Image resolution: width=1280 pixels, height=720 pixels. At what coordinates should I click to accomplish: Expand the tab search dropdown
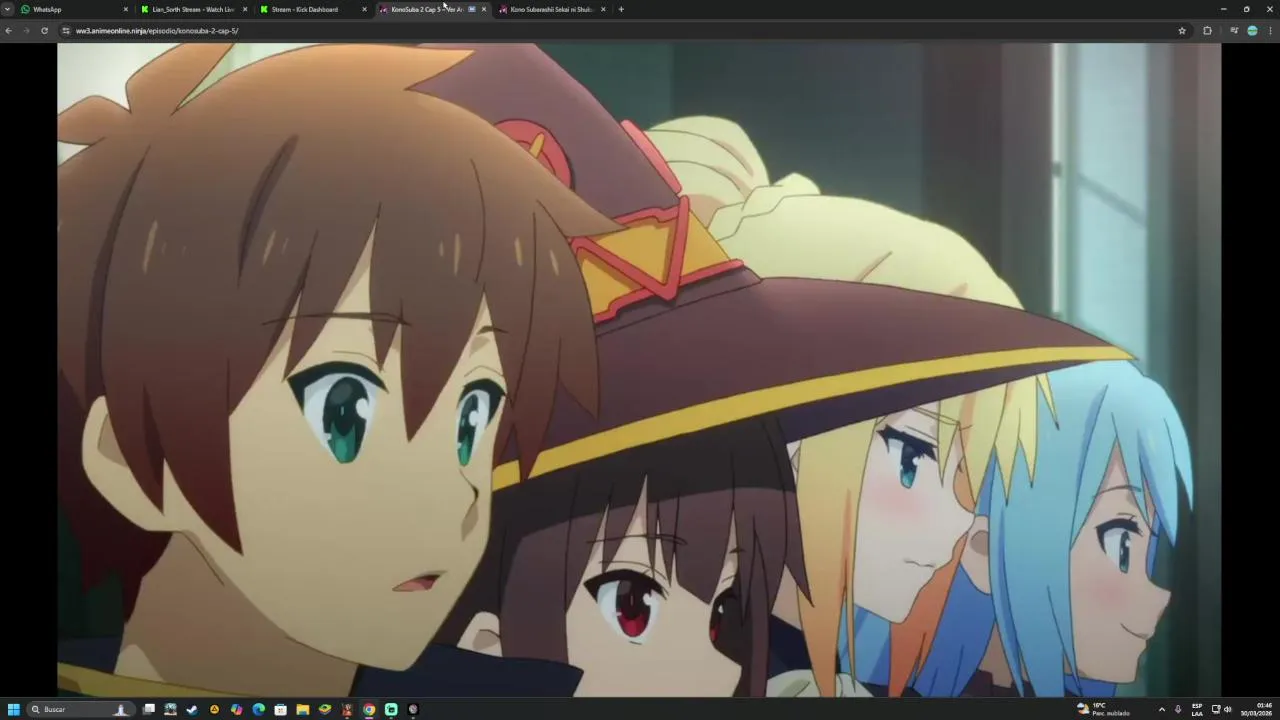[7, 9]
